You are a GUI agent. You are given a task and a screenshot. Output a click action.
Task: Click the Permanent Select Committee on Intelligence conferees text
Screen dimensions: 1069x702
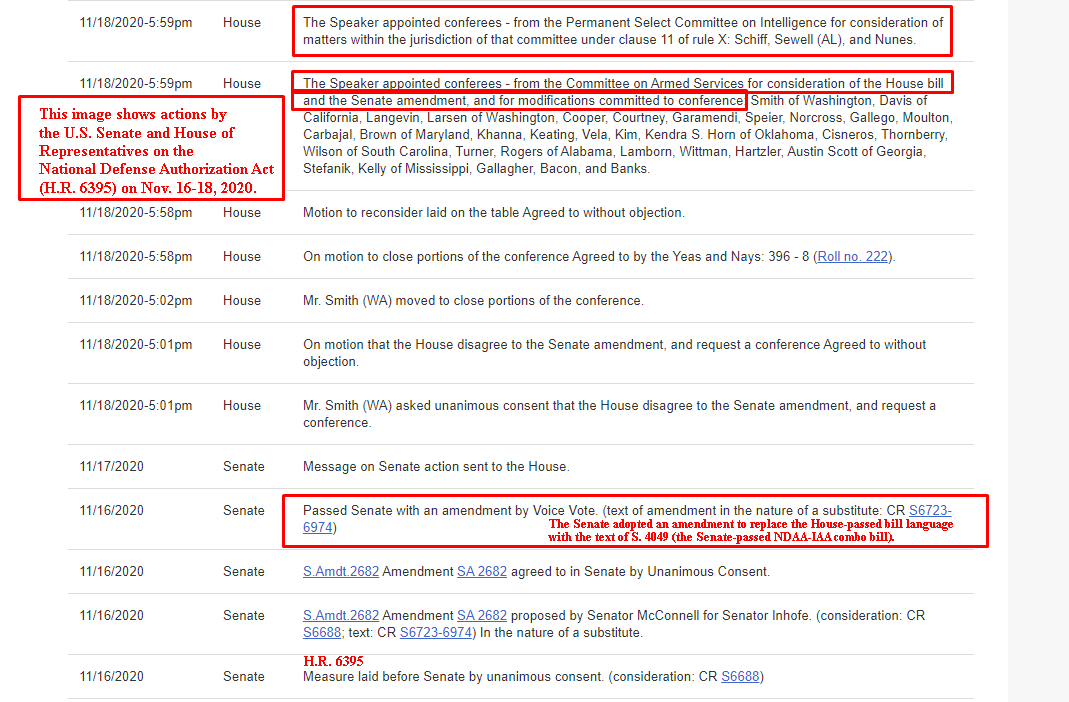[623, 31]
